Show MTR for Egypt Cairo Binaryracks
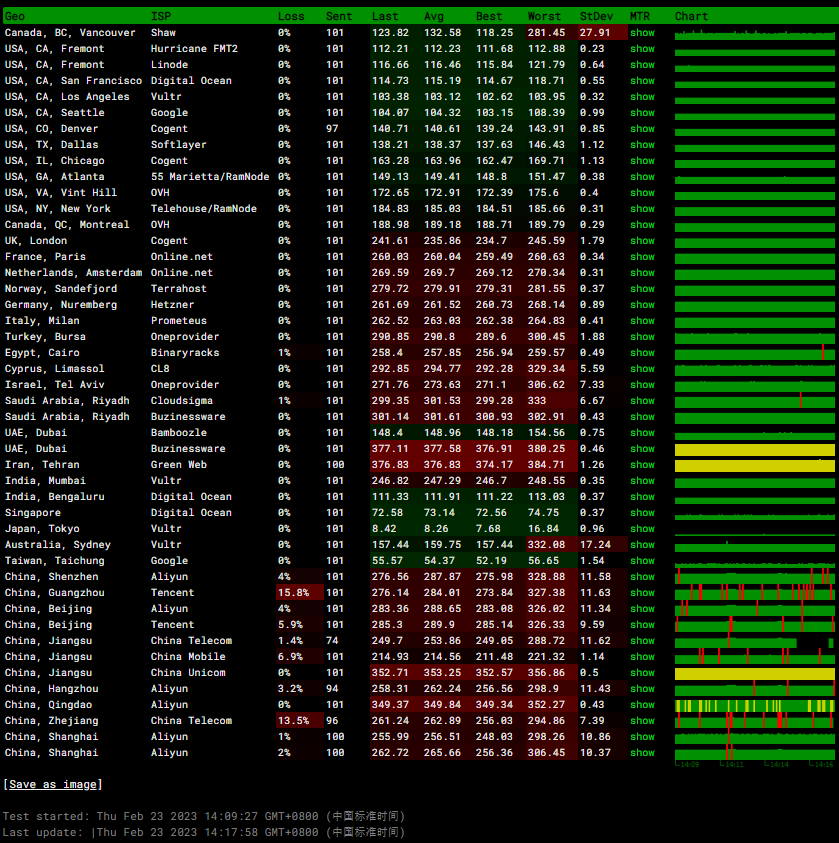Viewport: 839px width, 843px height. (x=642, y=353)
